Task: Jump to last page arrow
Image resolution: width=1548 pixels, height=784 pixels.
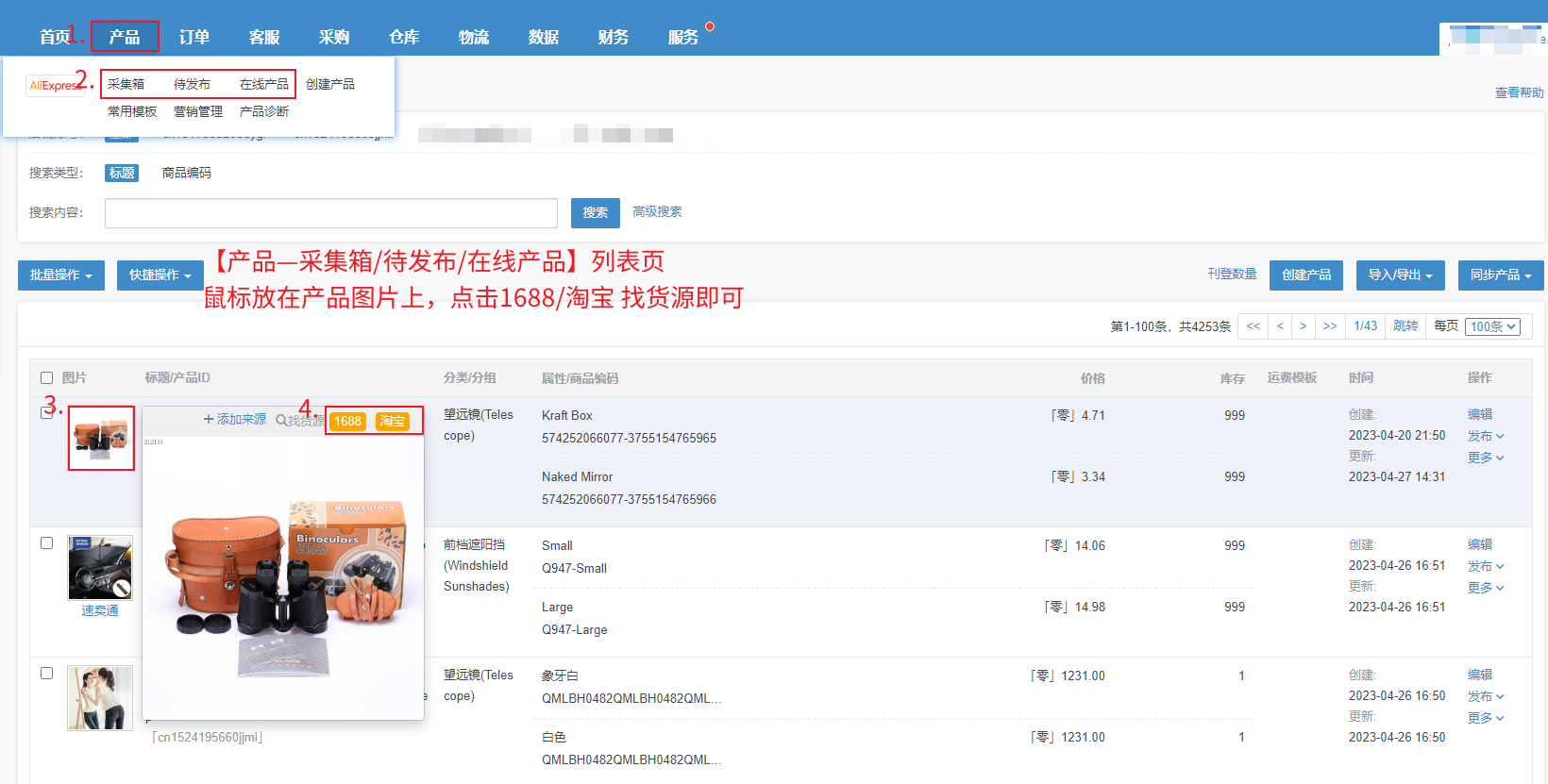Action: pyautogui.click(x=1330, y=325)
